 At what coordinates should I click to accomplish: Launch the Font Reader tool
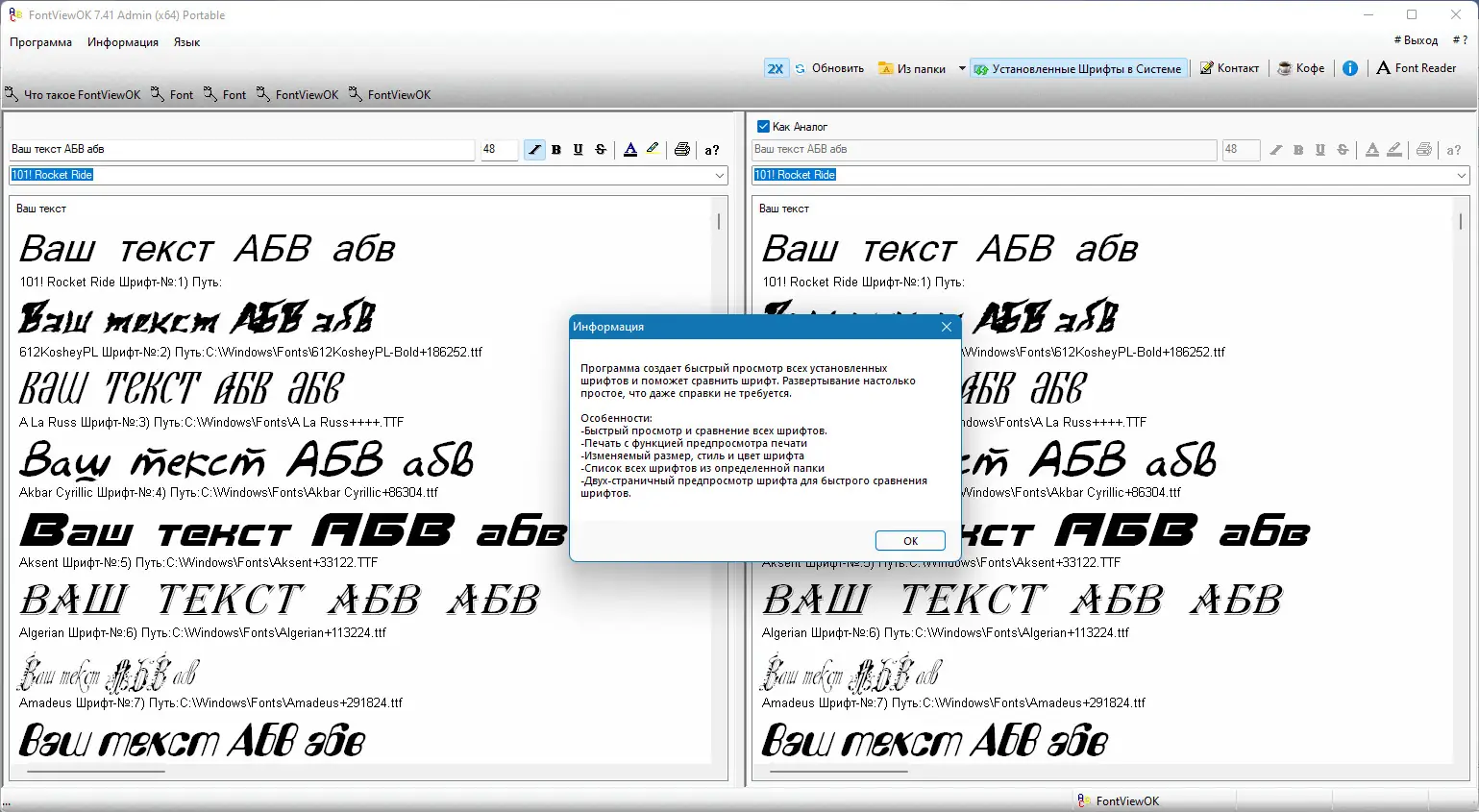point(1417,68)
